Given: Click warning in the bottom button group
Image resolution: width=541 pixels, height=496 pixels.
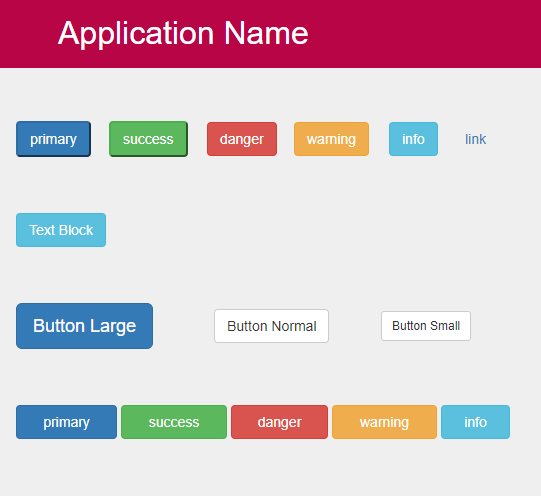Looking at the screenshot, I should coord(384,422).
